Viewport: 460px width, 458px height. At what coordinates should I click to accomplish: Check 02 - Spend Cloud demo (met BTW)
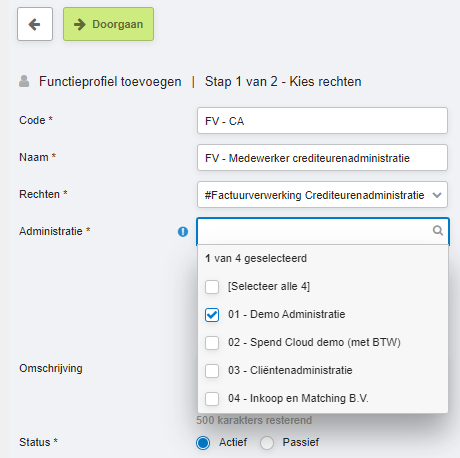[x=212, y=342]
